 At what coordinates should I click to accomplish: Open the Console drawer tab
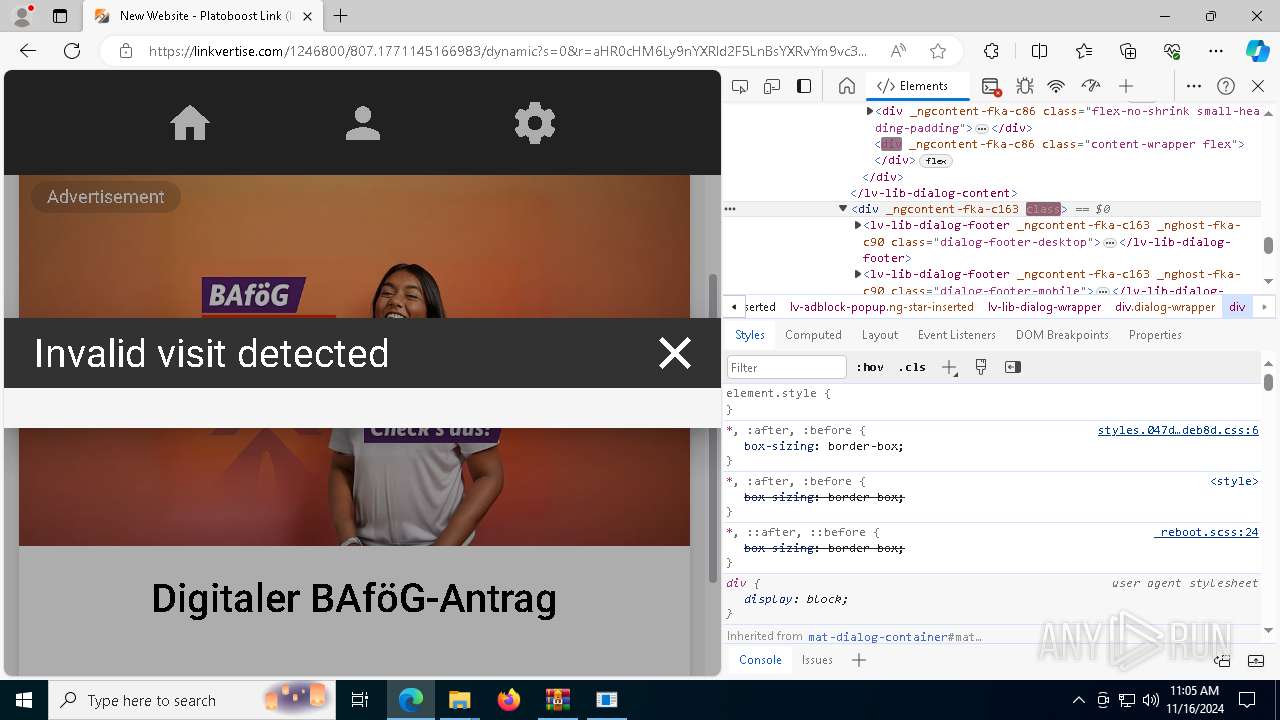pos(760,660)
